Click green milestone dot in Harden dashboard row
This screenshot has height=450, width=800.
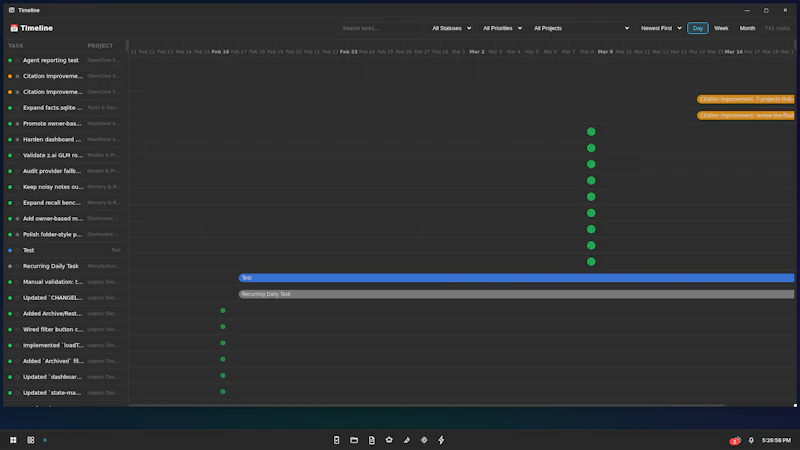tap(591, 148)
